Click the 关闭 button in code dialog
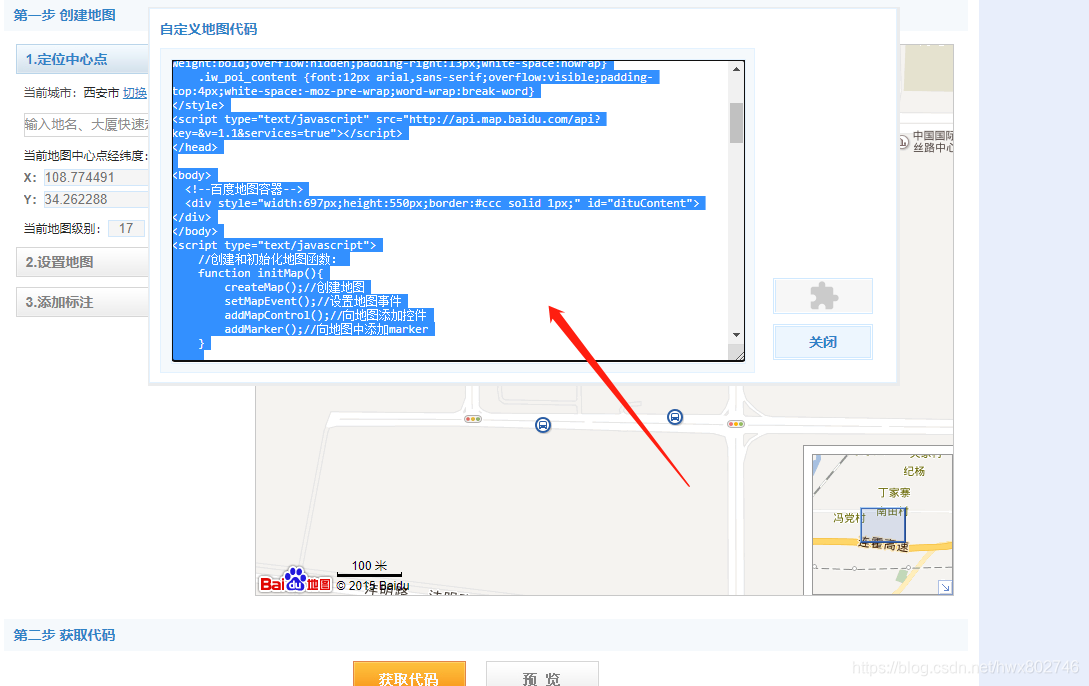Viewport: 1089px width, 686px height. 823,342
